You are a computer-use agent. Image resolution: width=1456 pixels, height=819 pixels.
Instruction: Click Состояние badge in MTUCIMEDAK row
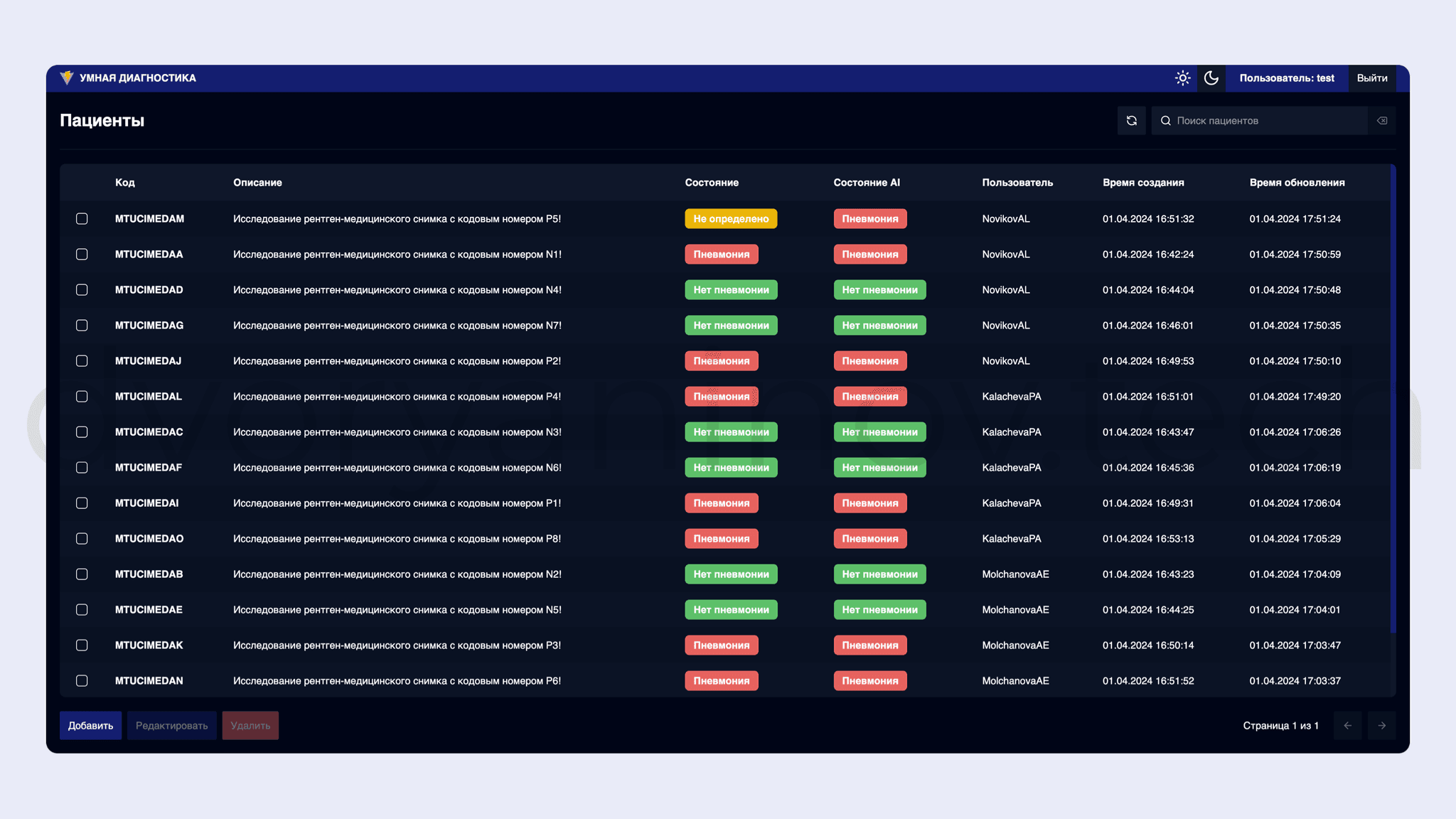[722, 646]
